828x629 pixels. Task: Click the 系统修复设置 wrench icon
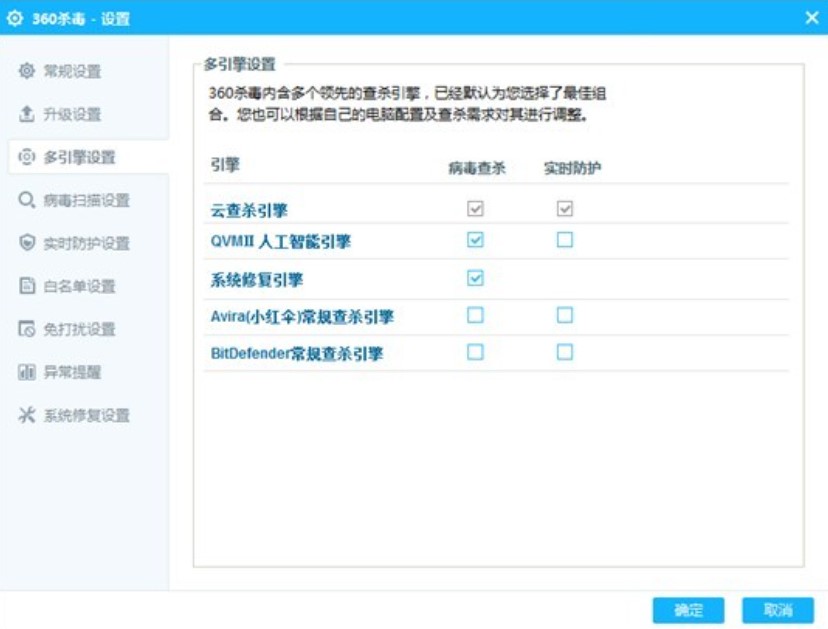pyautogui.click(x=27, y=415)
